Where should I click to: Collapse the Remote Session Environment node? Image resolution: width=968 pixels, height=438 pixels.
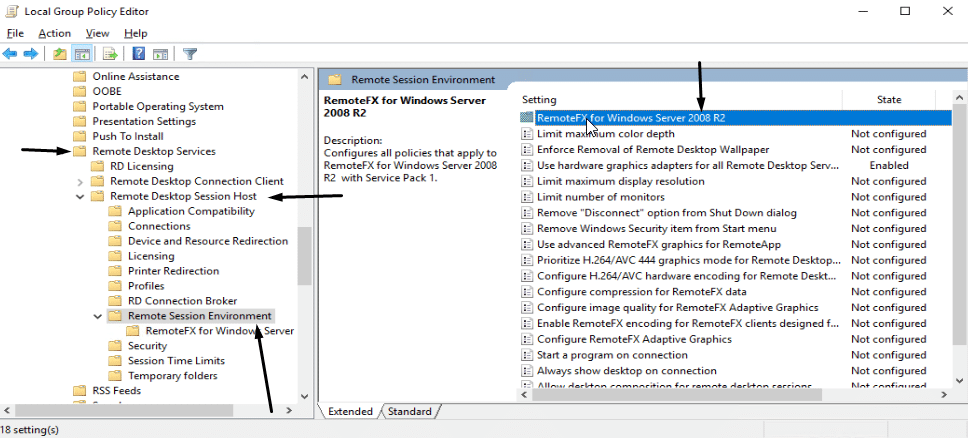pos(97,316)
